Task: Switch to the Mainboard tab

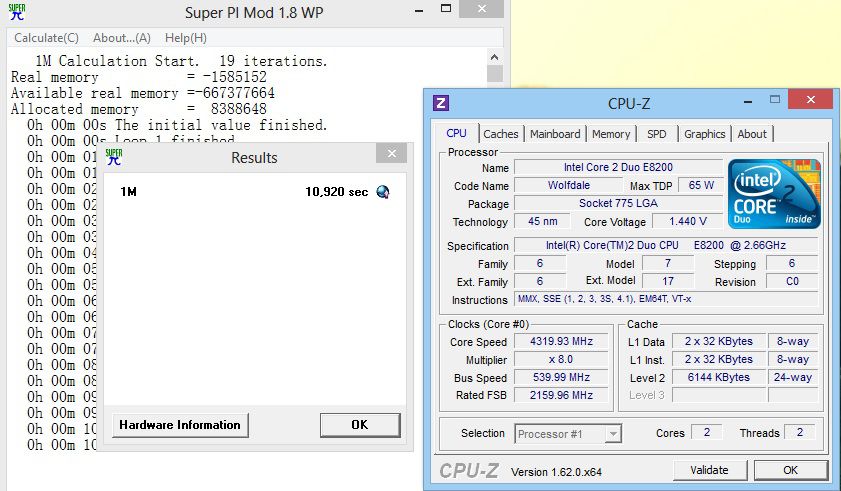Action: pos(555,134)
